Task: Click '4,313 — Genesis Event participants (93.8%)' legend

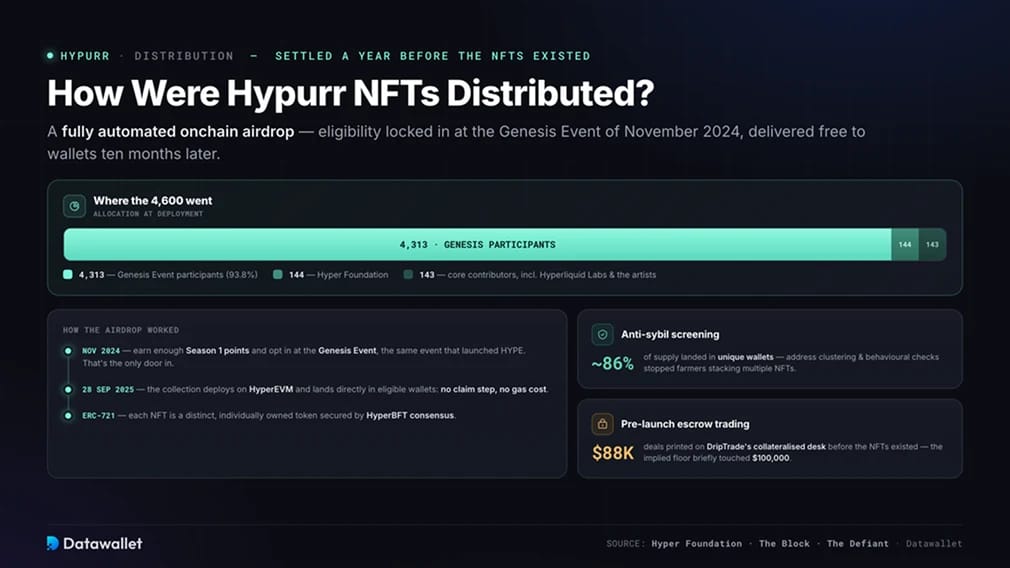Action: coord(168,275)
